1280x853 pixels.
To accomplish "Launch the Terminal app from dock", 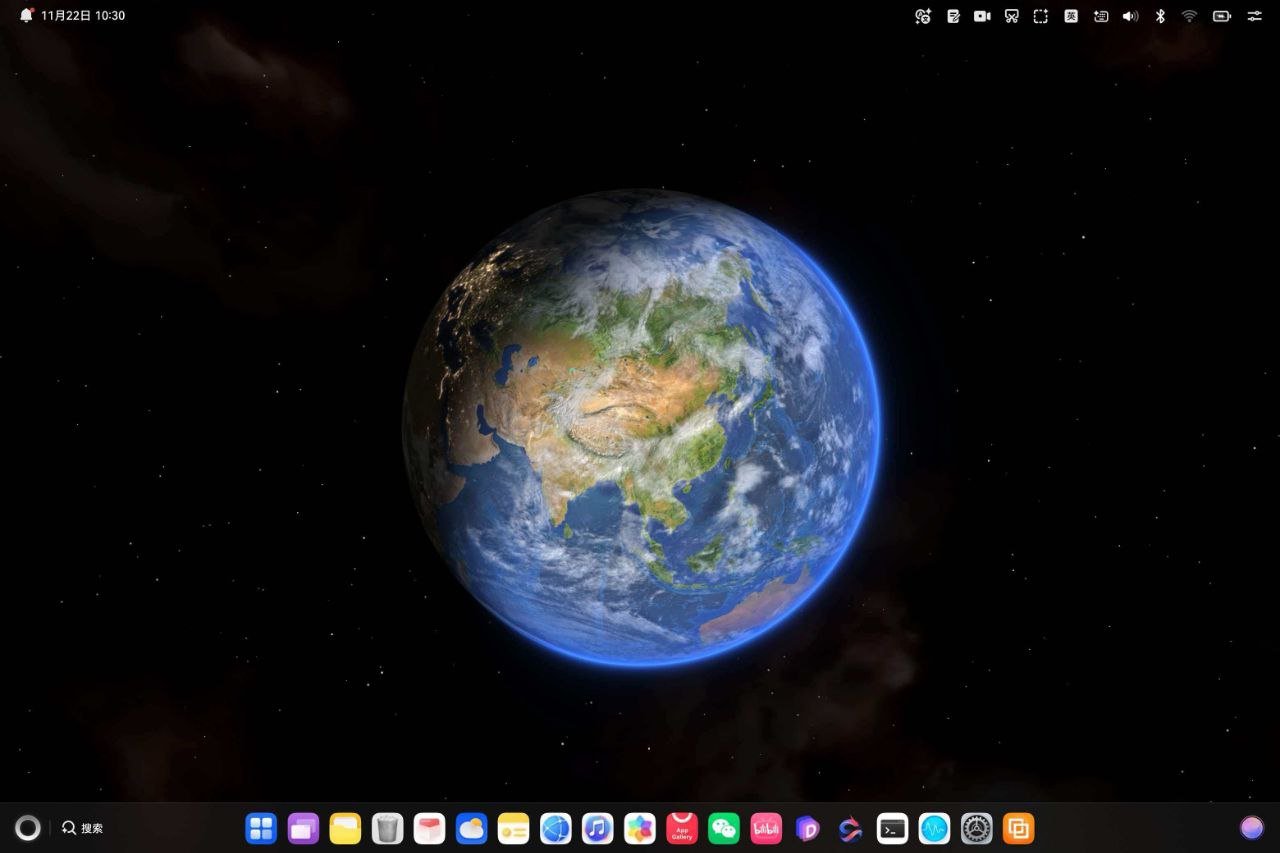I will [x=892, y=828].
